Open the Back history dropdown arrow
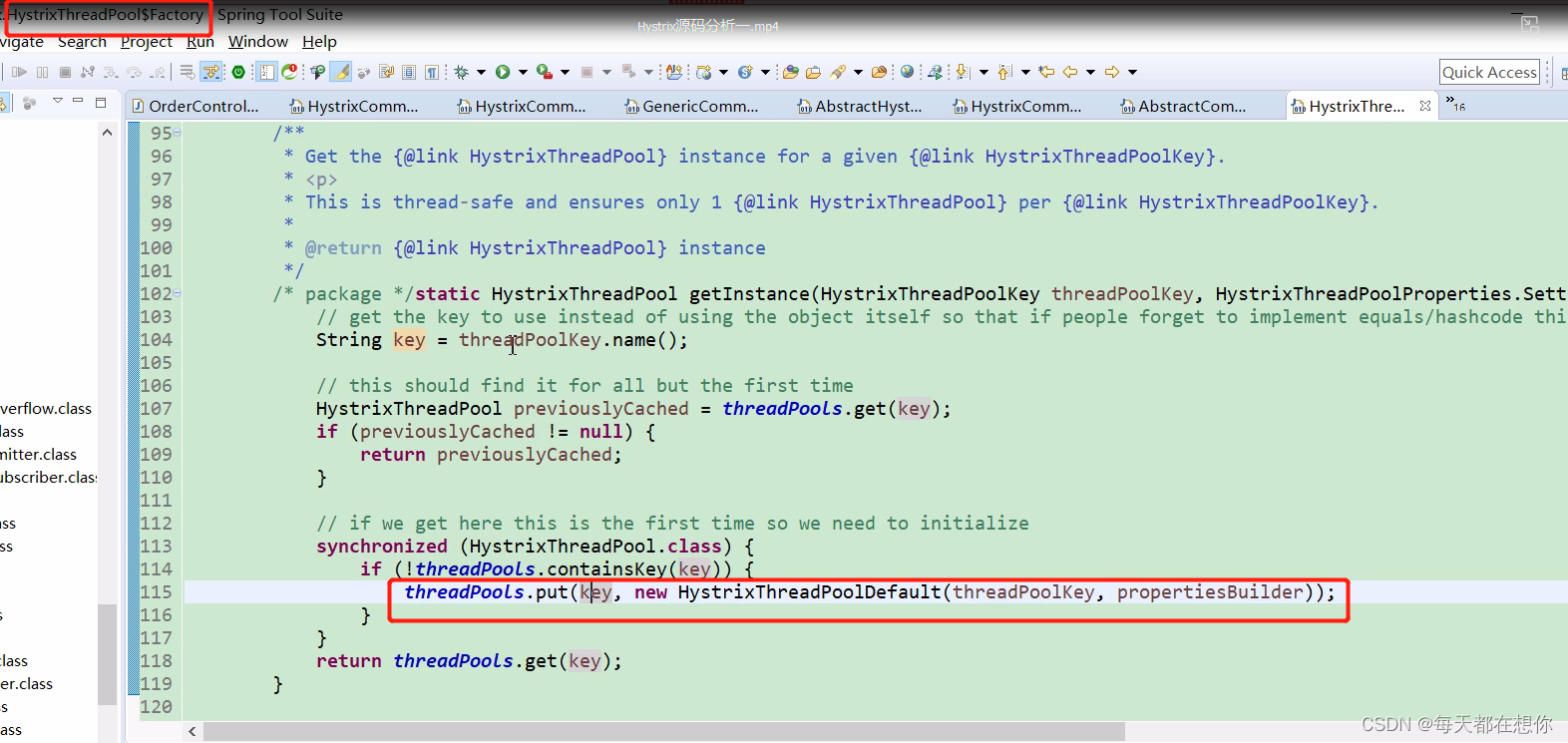The height and width of the screenshot is (743, 1568). pos(1091,72)
